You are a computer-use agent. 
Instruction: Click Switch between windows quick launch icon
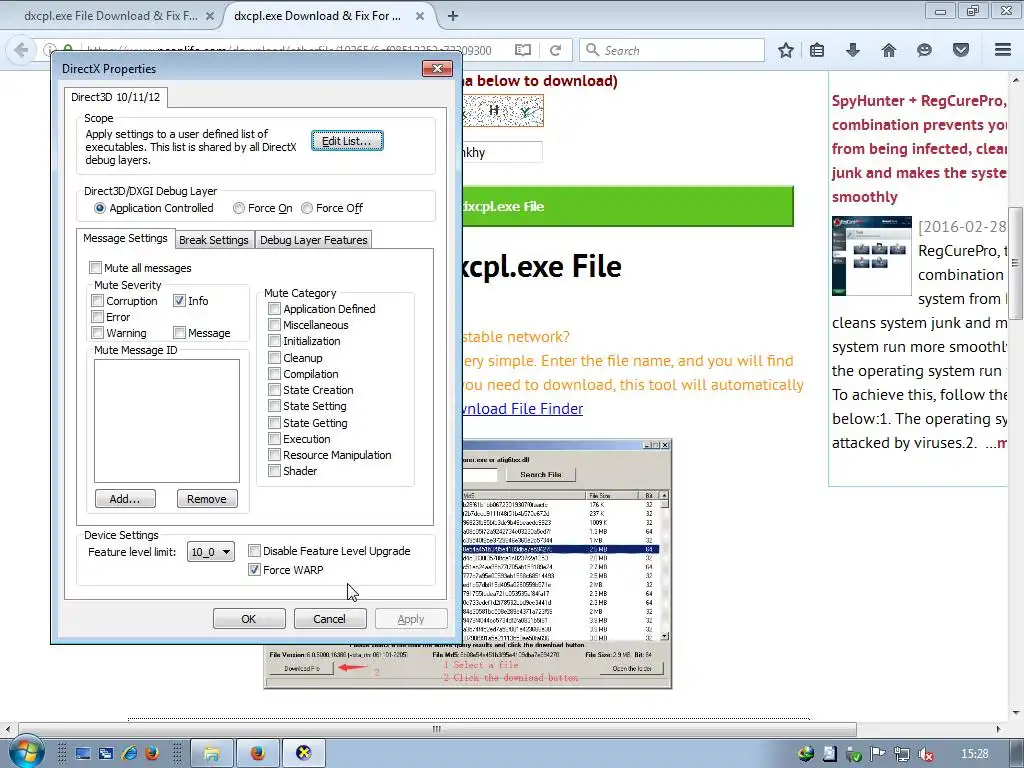106,754
